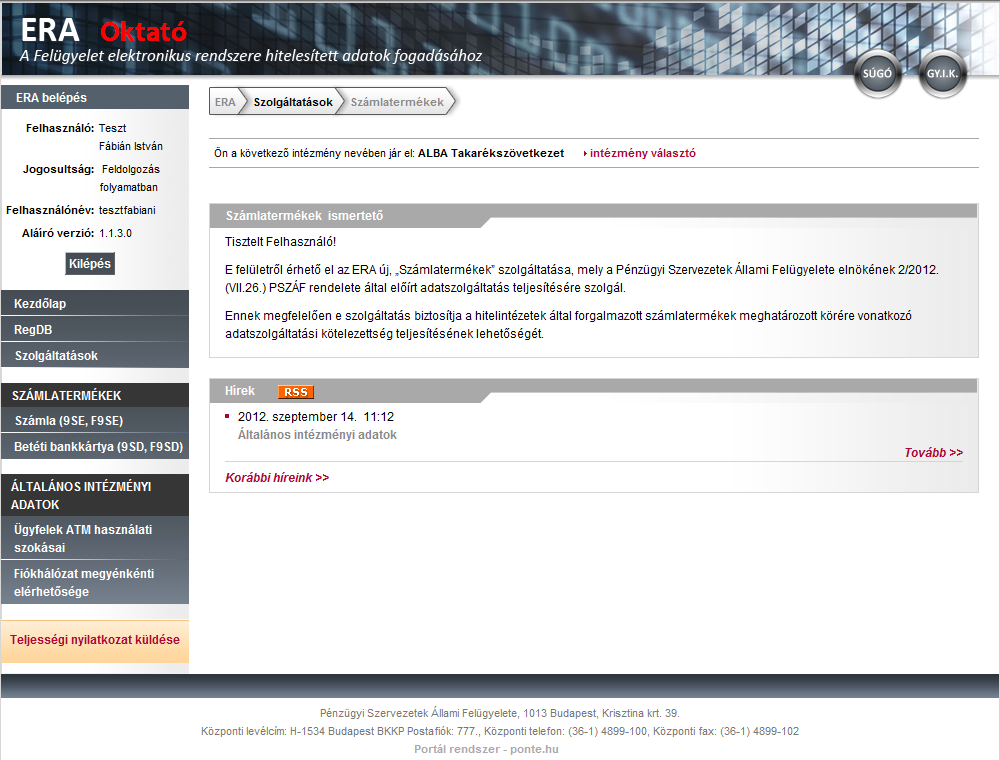The width and height of the screenshot is (1000, 760).
Task: Open Szolgáltatások in the sidebar menu
Action: tap(95, 356)
